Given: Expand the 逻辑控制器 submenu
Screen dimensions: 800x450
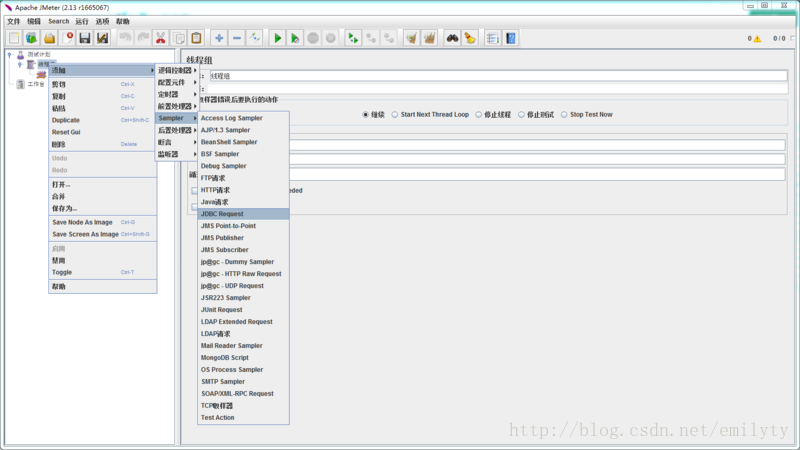Looking at the screenshot, I should [177, 70].
